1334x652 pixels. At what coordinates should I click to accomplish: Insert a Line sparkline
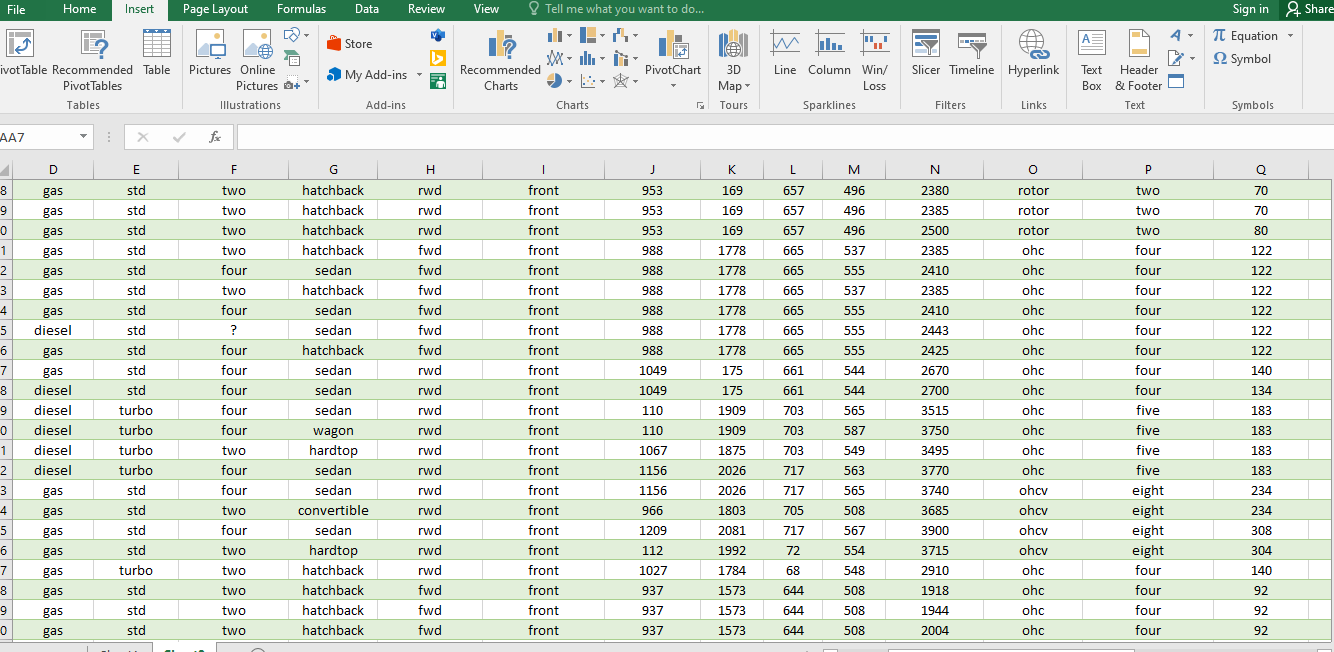point(785,55)
